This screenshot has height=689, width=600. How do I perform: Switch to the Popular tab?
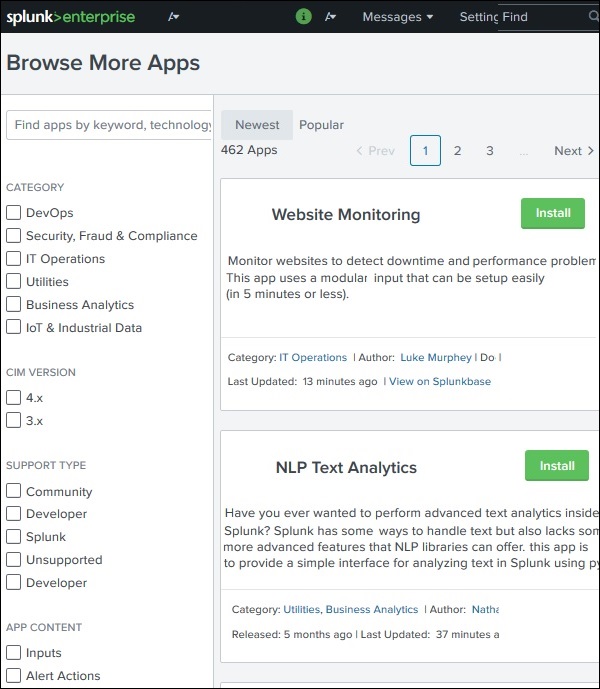(x=321, y=125)
